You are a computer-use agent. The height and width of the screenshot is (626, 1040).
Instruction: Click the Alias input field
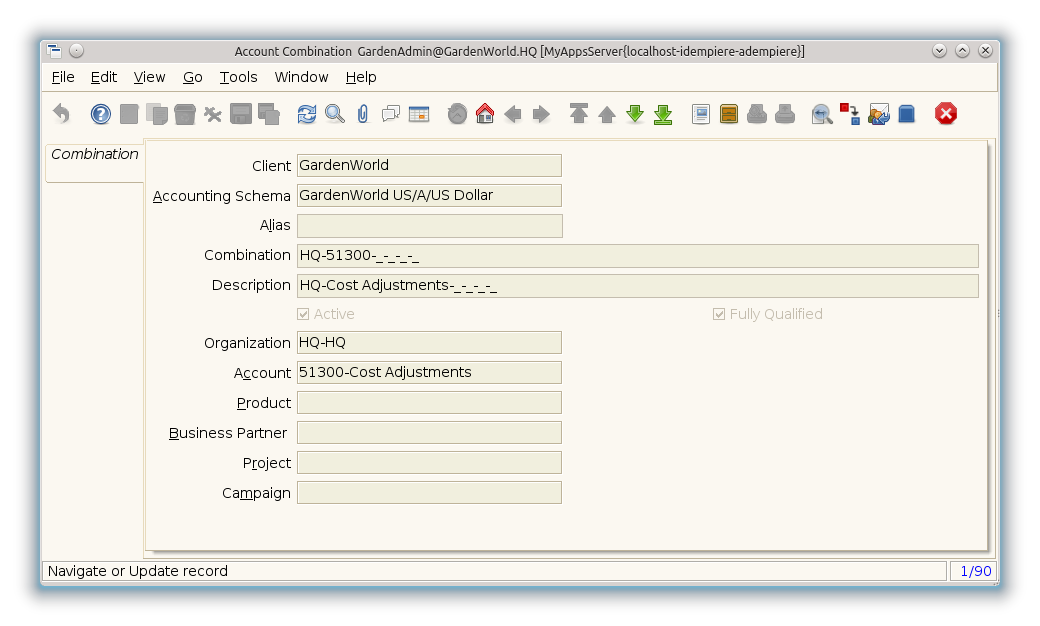pyautogui.click(x=429, y=226)
